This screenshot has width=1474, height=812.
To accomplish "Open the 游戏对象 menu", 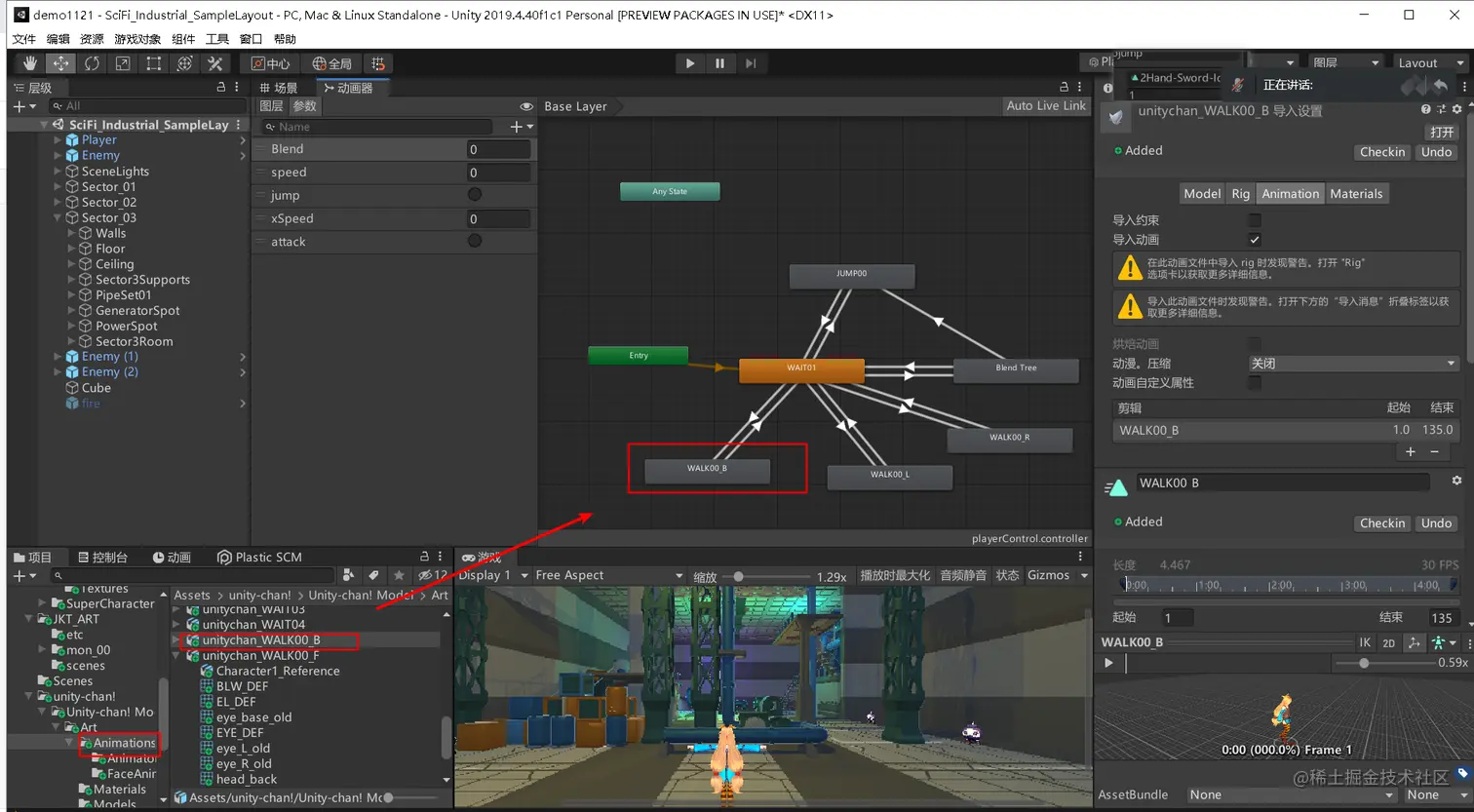I will (x=137, y=39).
